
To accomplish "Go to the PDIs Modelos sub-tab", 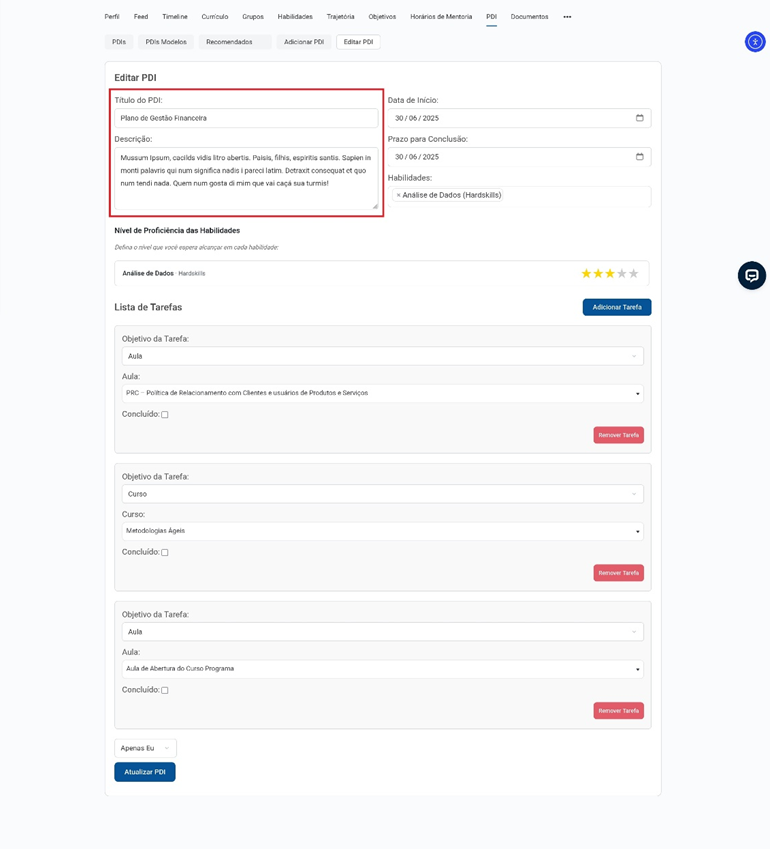I will click(x=166, y=42).
